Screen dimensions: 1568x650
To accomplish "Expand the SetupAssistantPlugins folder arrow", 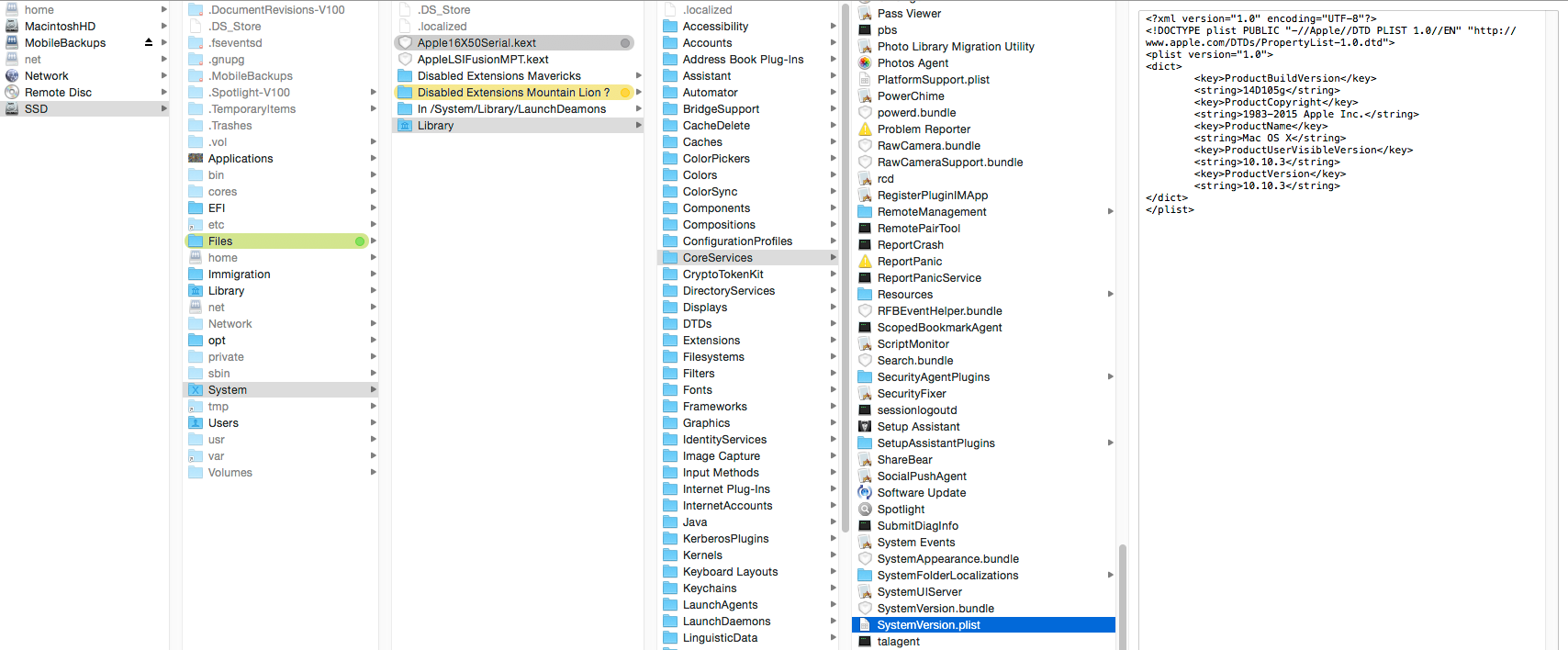I will click(1110, 443).
